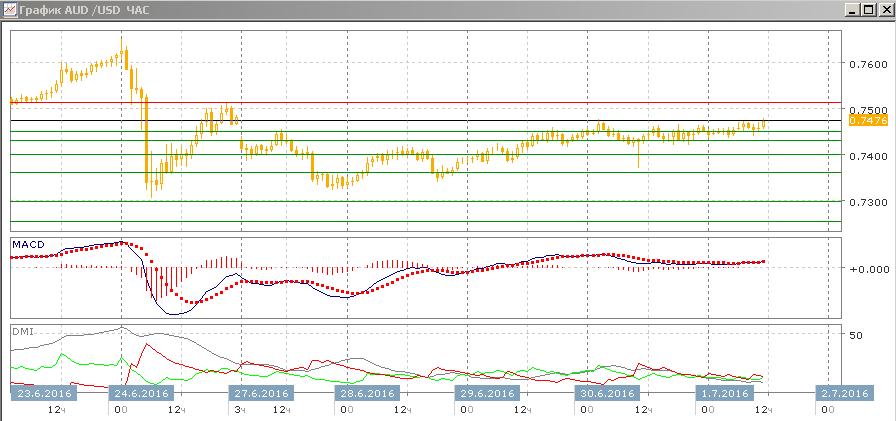Click the 29.6.2016 date marker
Image resolution: width=896 pixels, height=421 pixels.
(486, 394)
